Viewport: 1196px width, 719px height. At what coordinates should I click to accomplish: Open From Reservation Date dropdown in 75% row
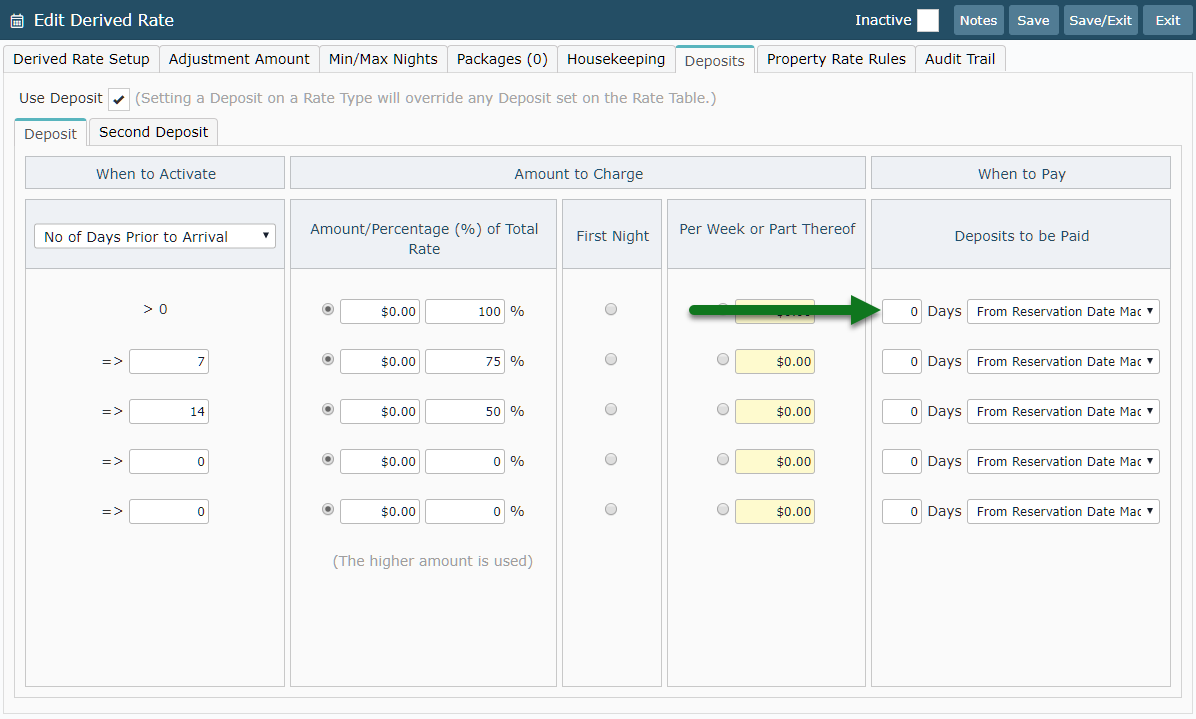pos(1063,361)
